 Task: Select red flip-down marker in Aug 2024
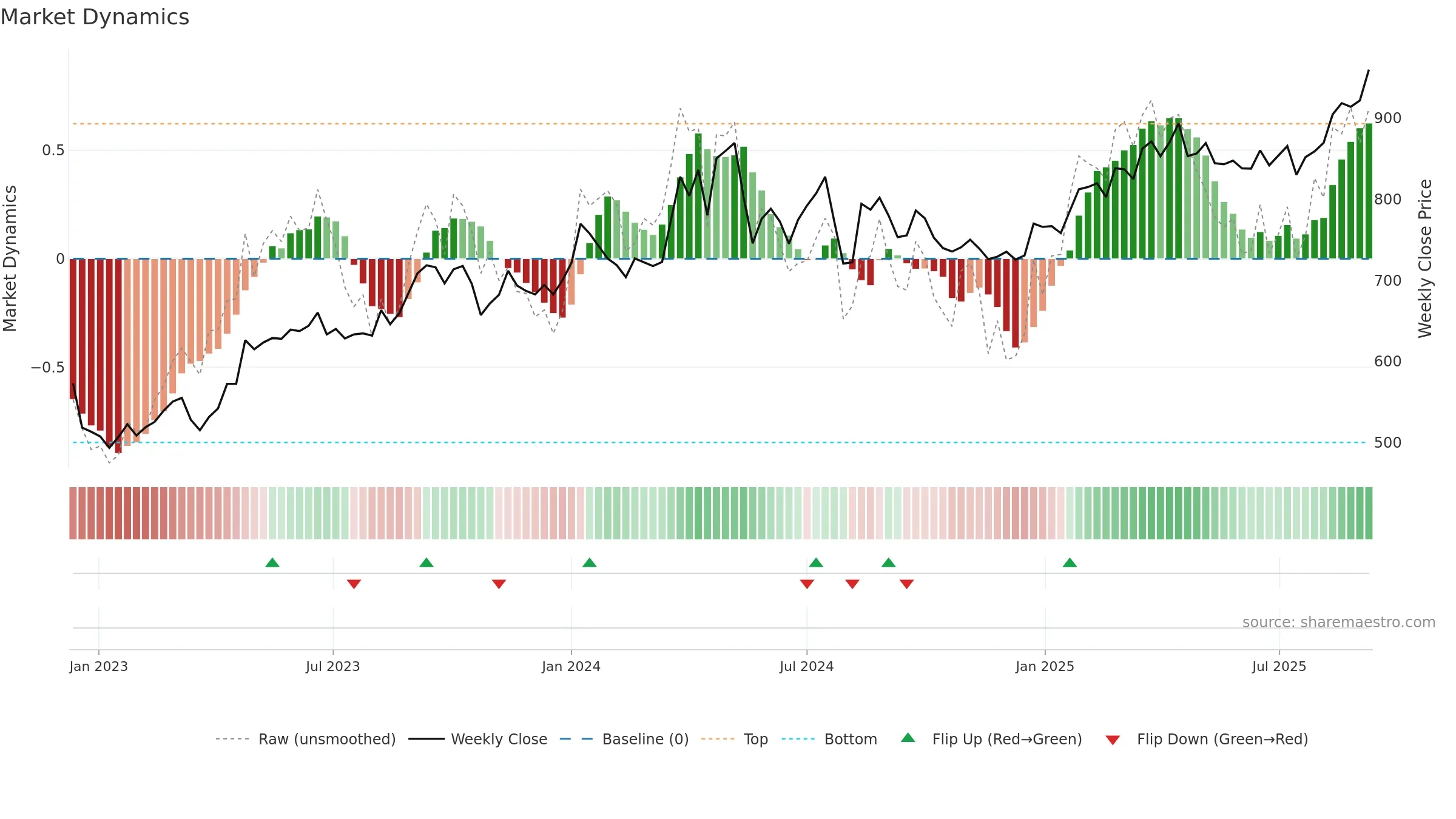tap(852, 584)
